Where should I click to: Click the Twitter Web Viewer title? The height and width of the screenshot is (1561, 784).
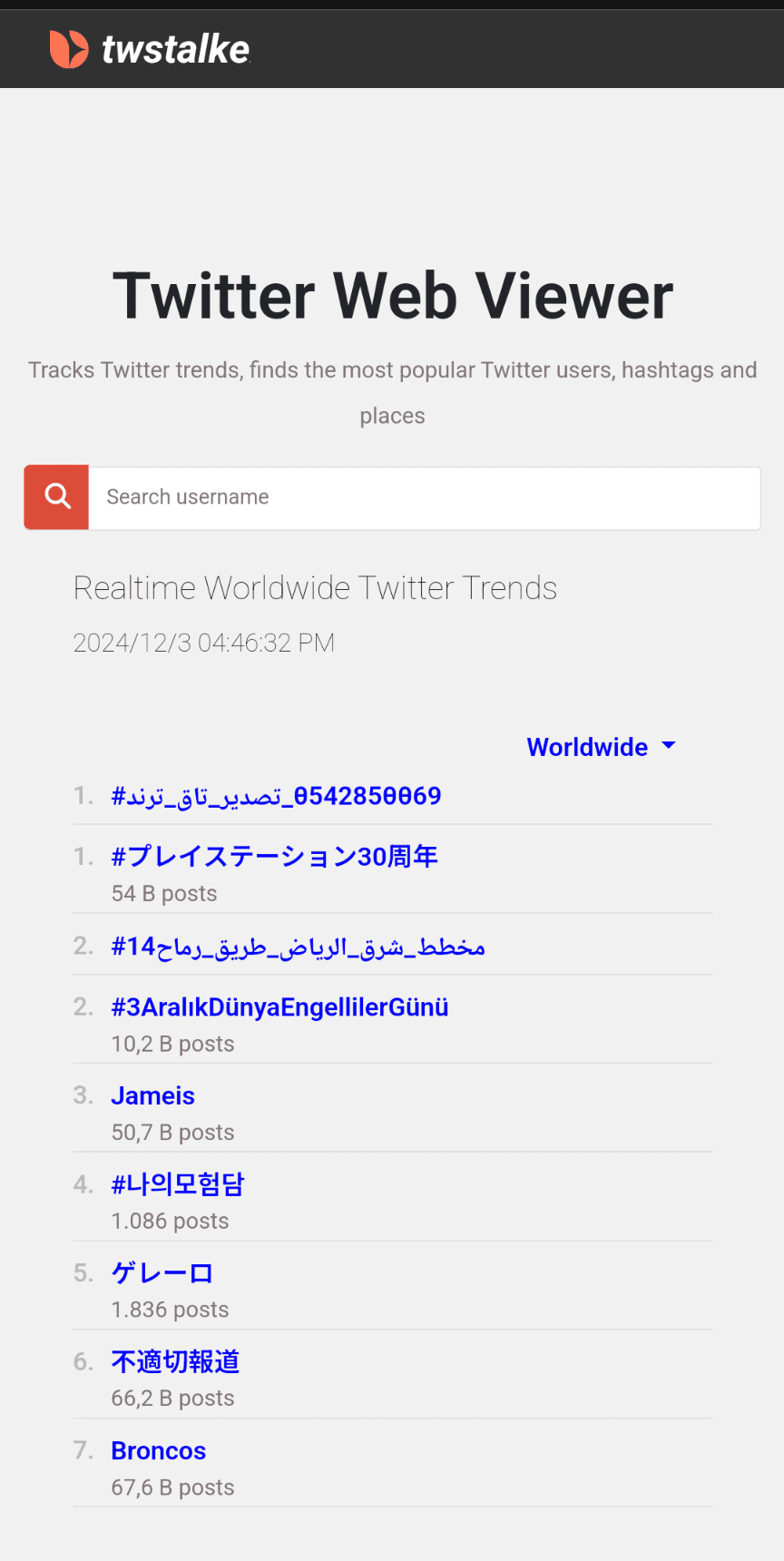click(x=392, y=294)
